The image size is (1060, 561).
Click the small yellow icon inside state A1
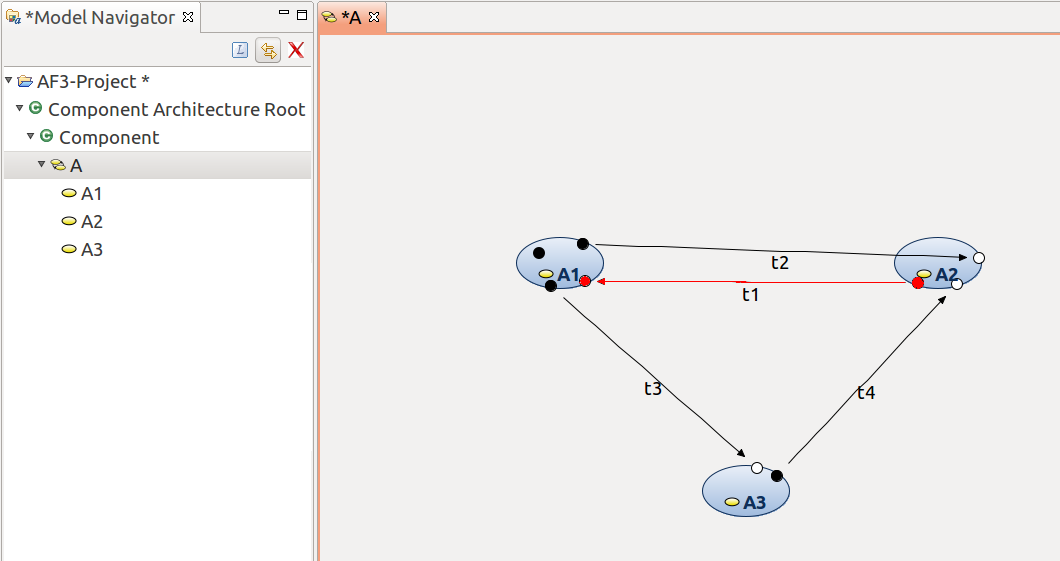point(546,274)
